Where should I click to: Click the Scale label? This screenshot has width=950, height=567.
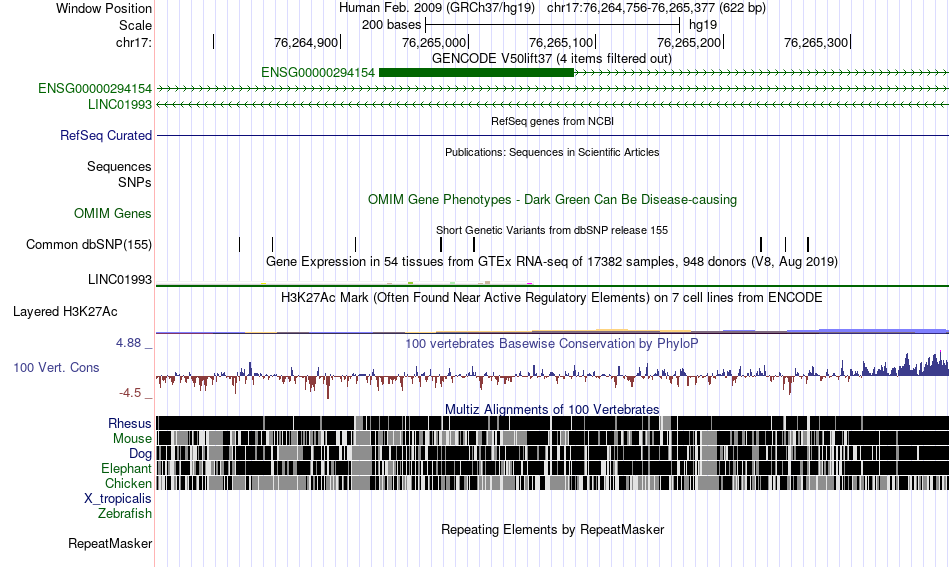click(135, 25)
